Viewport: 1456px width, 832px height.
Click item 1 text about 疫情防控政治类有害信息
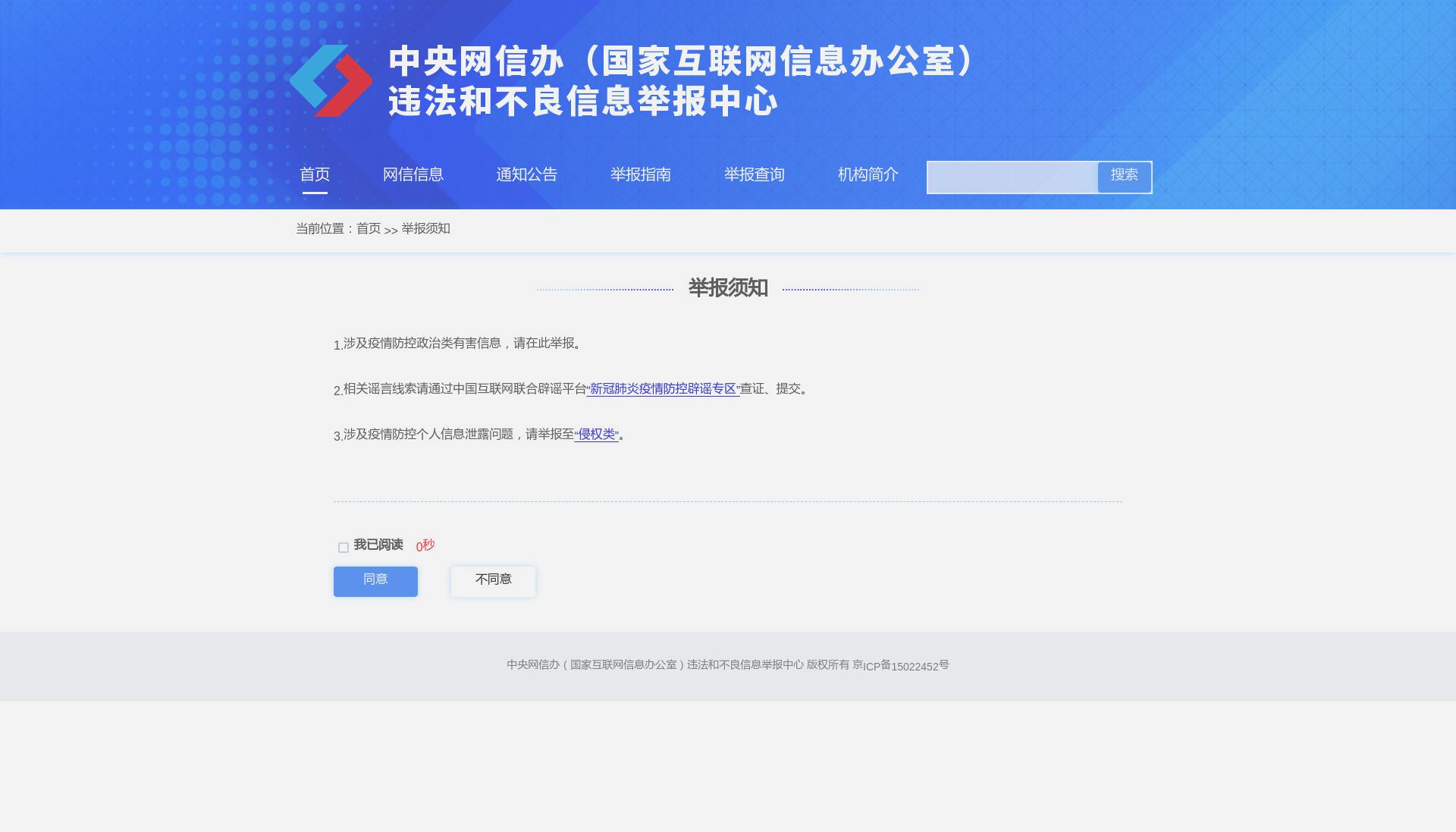(x=460, y=344)
